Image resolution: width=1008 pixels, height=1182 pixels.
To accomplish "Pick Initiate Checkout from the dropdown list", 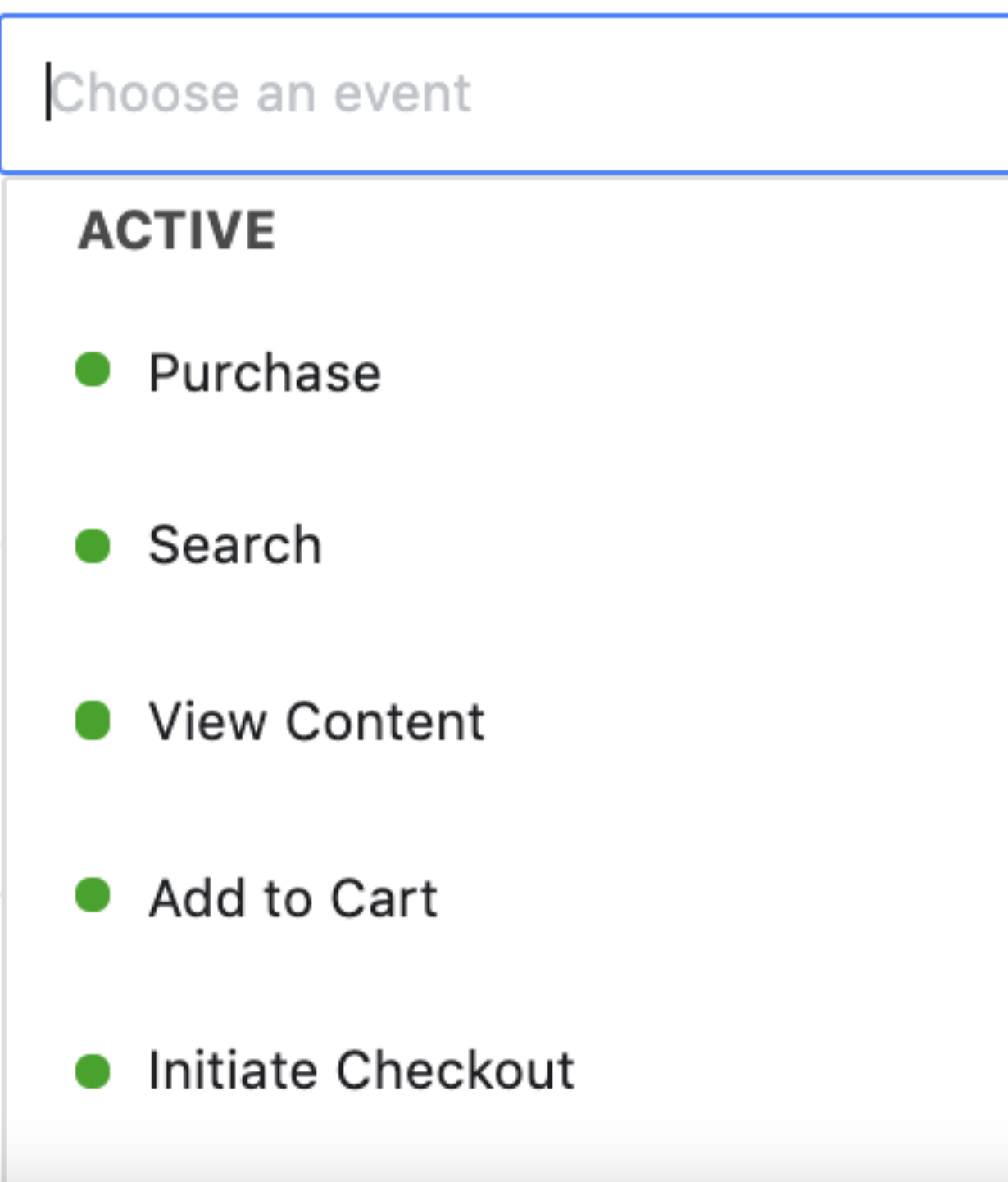I will click(506, 1071).
